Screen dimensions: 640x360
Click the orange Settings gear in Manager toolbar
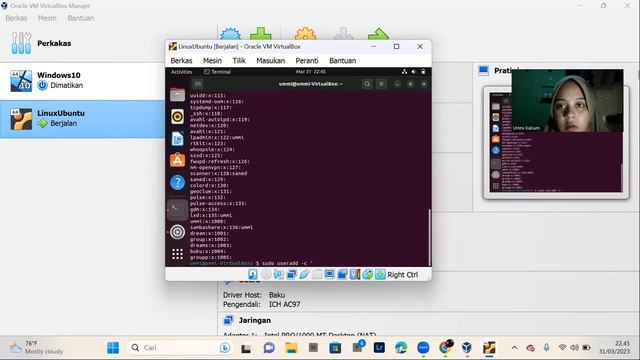[305, 34]
